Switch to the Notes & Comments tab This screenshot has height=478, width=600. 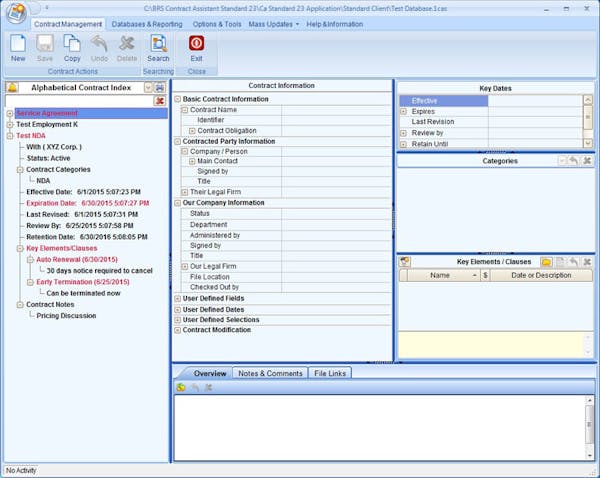tap(270, 373)
